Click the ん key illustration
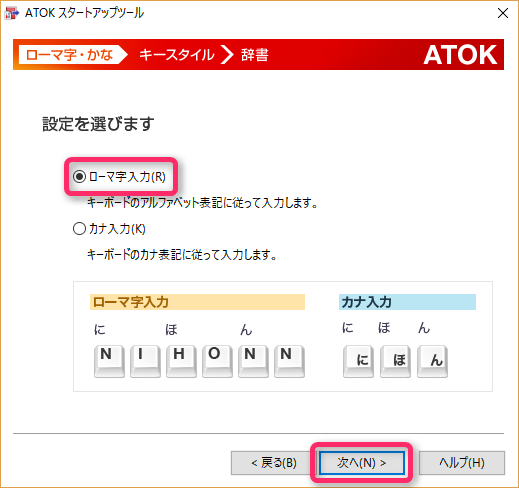 pyautogui.click(x=432, y=361)
